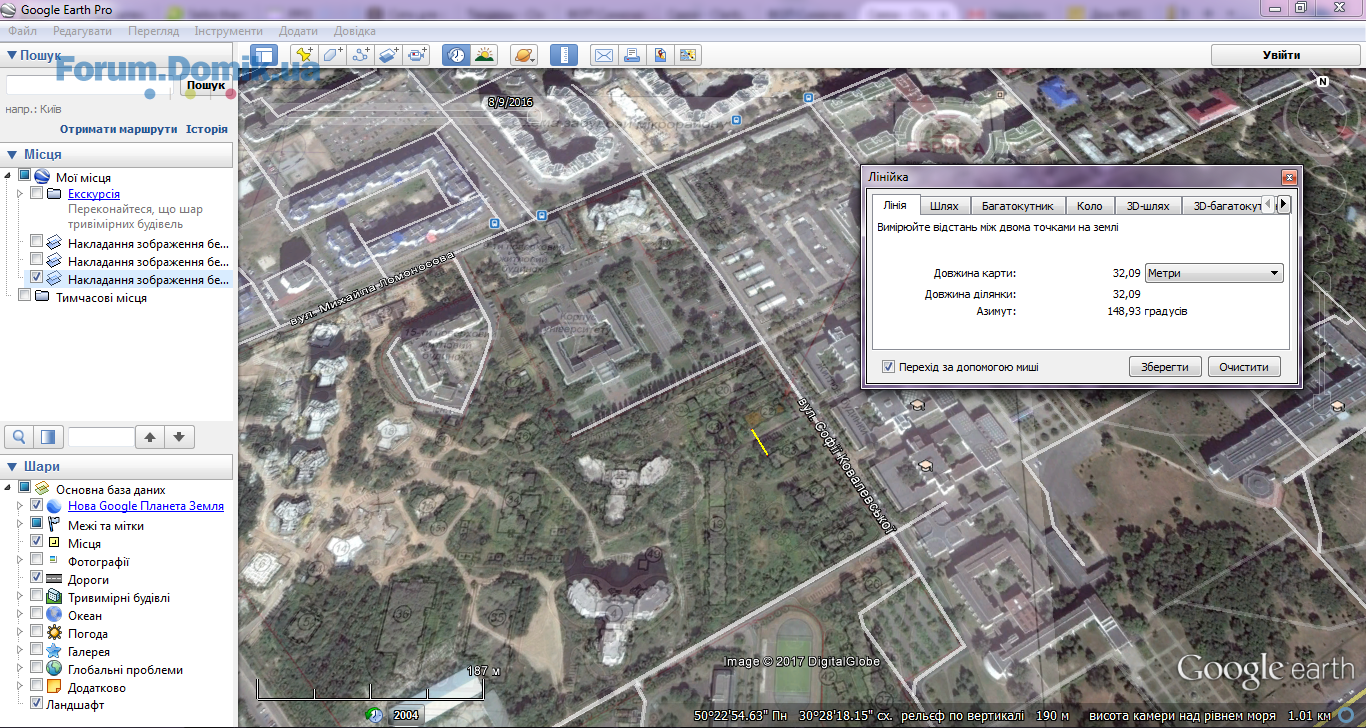
Task: Click the Print icon in toolbar
Action: [x=632, y=55]
